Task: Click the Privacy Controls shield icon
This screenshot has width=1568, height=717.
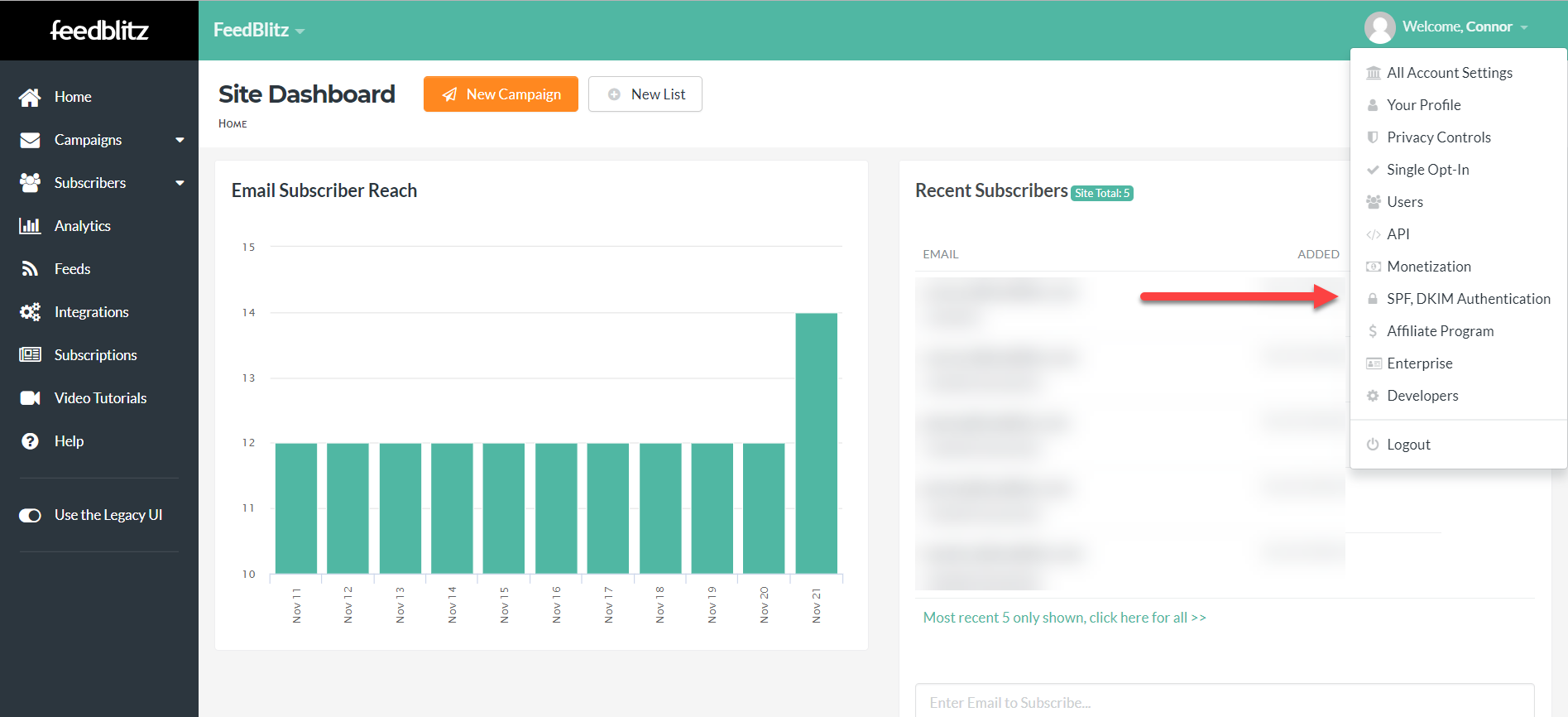Action: click(1373, 137)
